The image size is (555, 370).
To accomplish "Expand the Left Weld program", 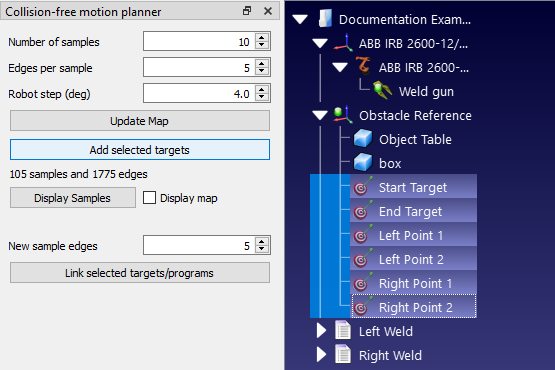I will pyautogui.click(x=321, y=331).
